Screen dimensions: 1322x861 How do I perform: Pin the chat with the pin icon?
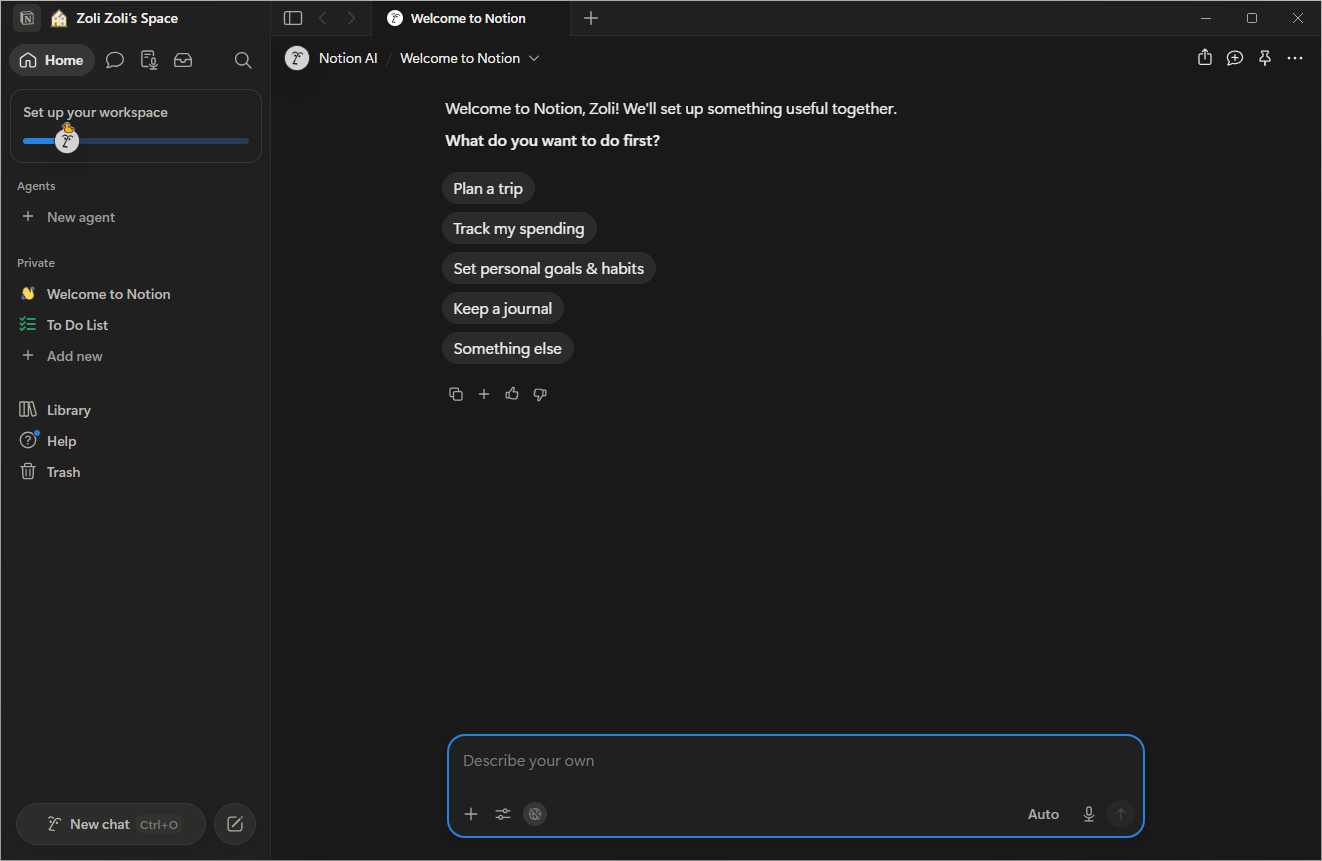(x=1265, y=58)
